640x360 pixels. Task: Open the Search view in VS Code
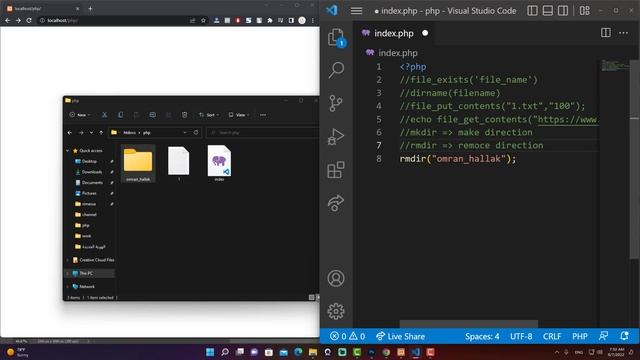click(x=336, y=70)
